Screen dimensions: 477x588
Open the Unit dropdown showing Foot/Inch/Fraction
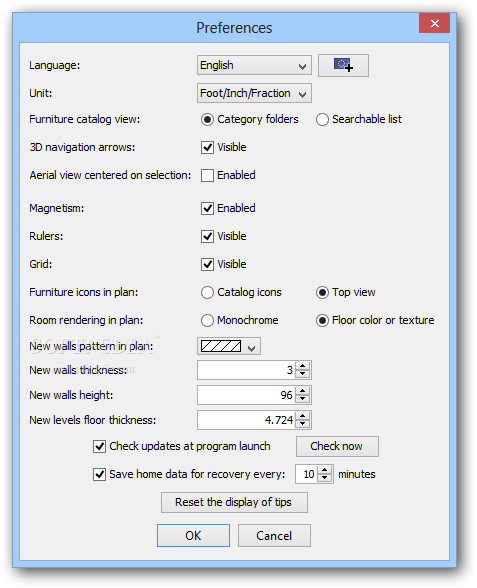pyautogui.click(x=254, y=93)
